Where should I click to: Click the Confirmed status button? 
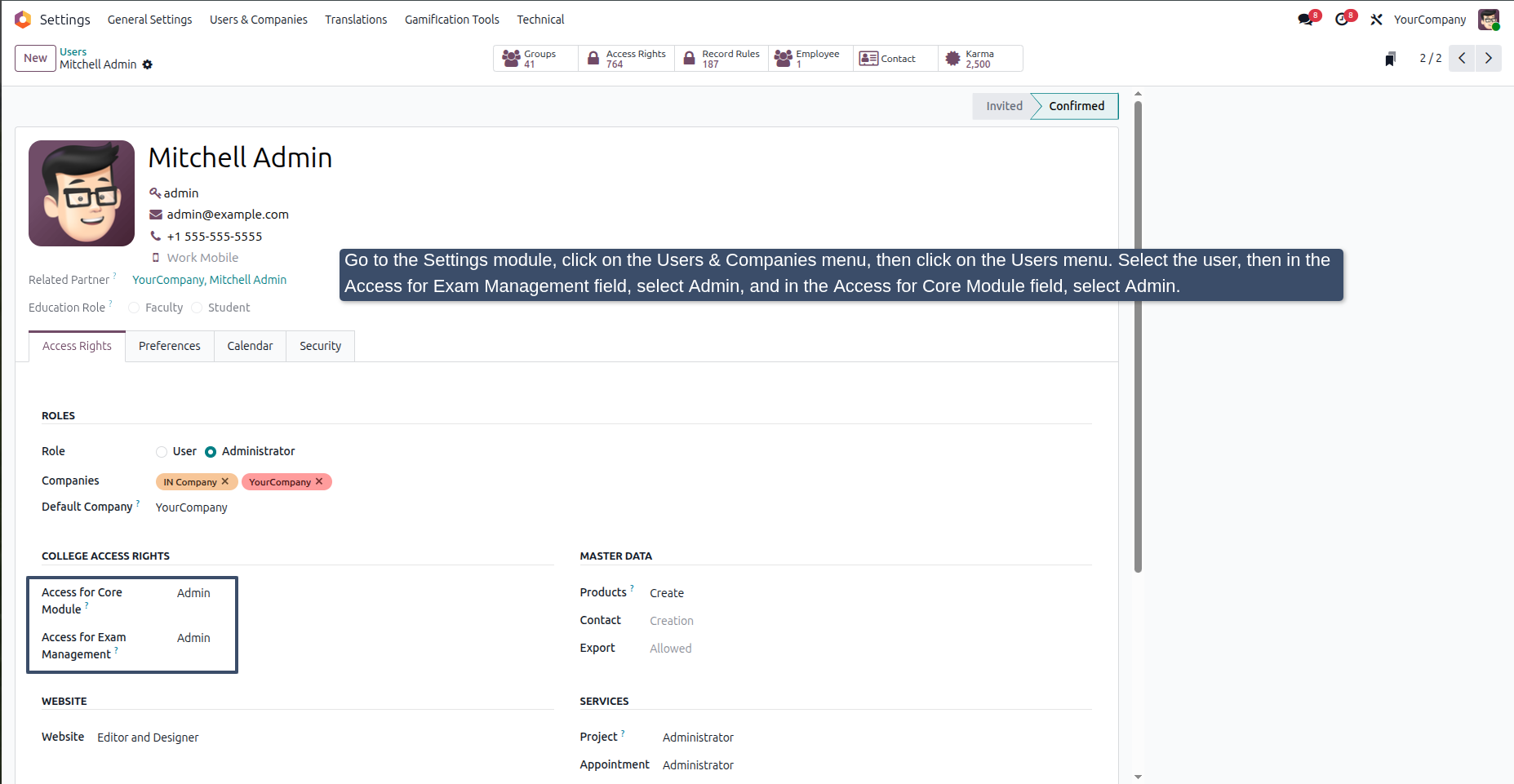tap(1077, 106)
